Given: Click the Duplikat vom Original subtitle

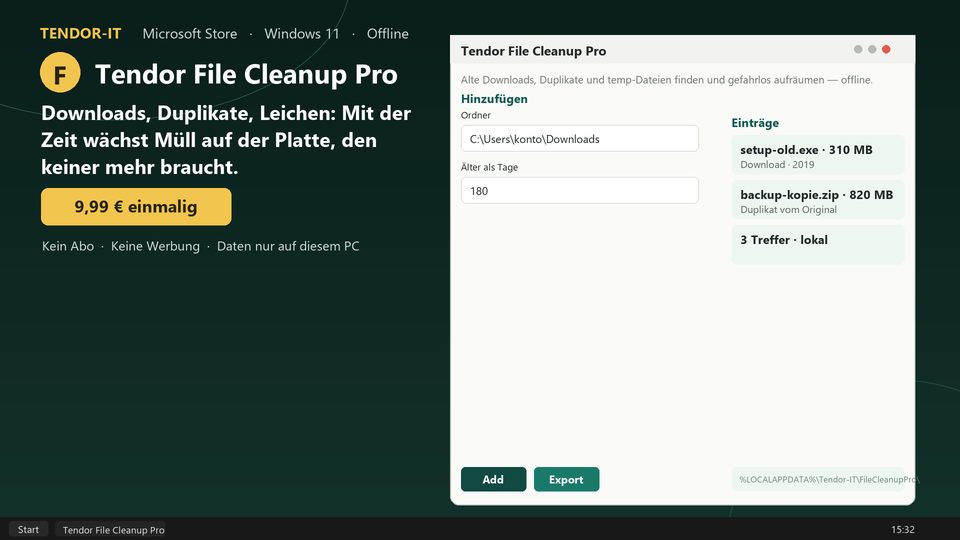Looking at the screenshot, I should [789, 210].
